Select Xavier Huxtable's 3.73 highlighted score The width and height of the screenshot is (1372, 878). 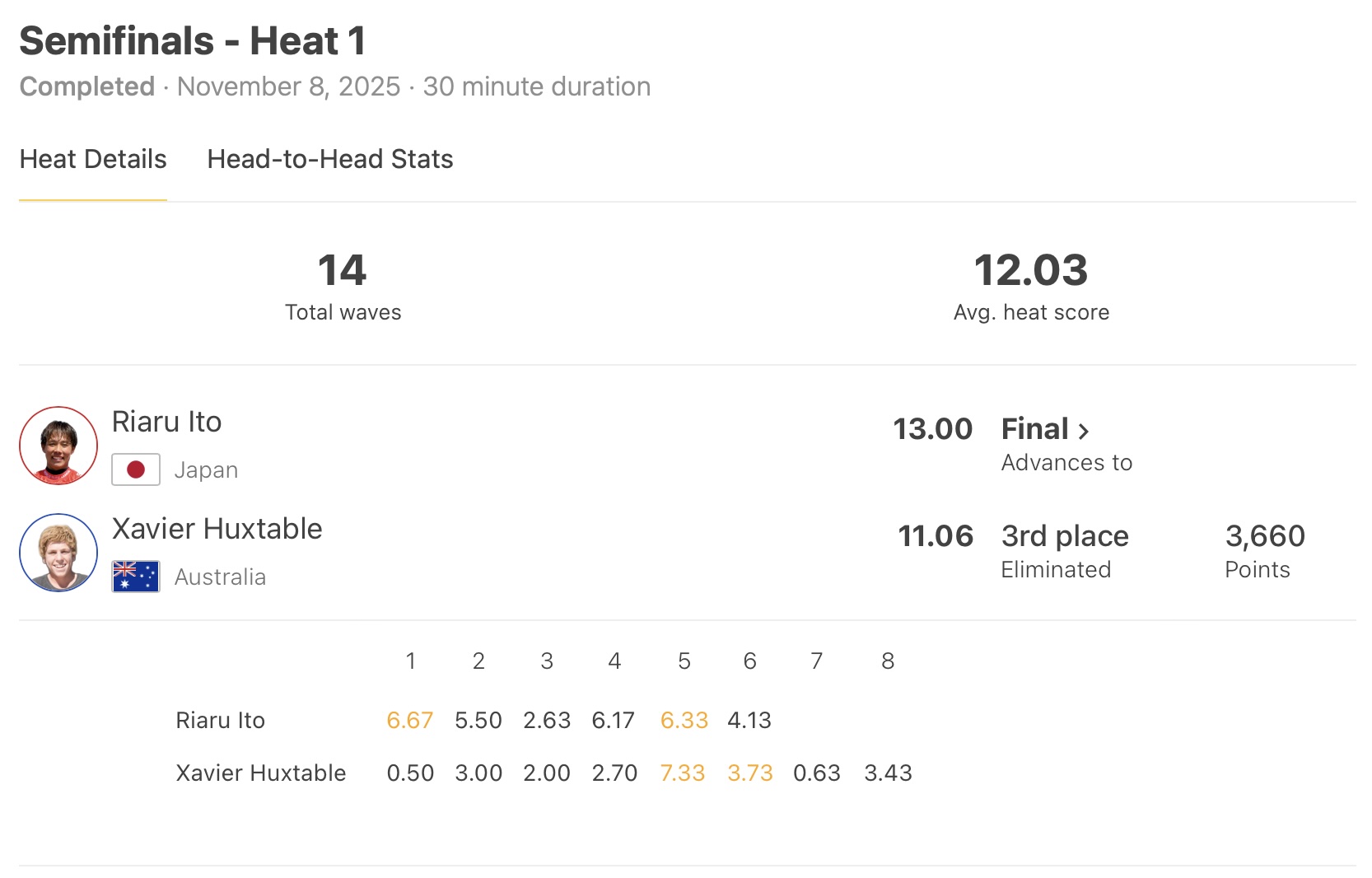(x=749, y=773)
